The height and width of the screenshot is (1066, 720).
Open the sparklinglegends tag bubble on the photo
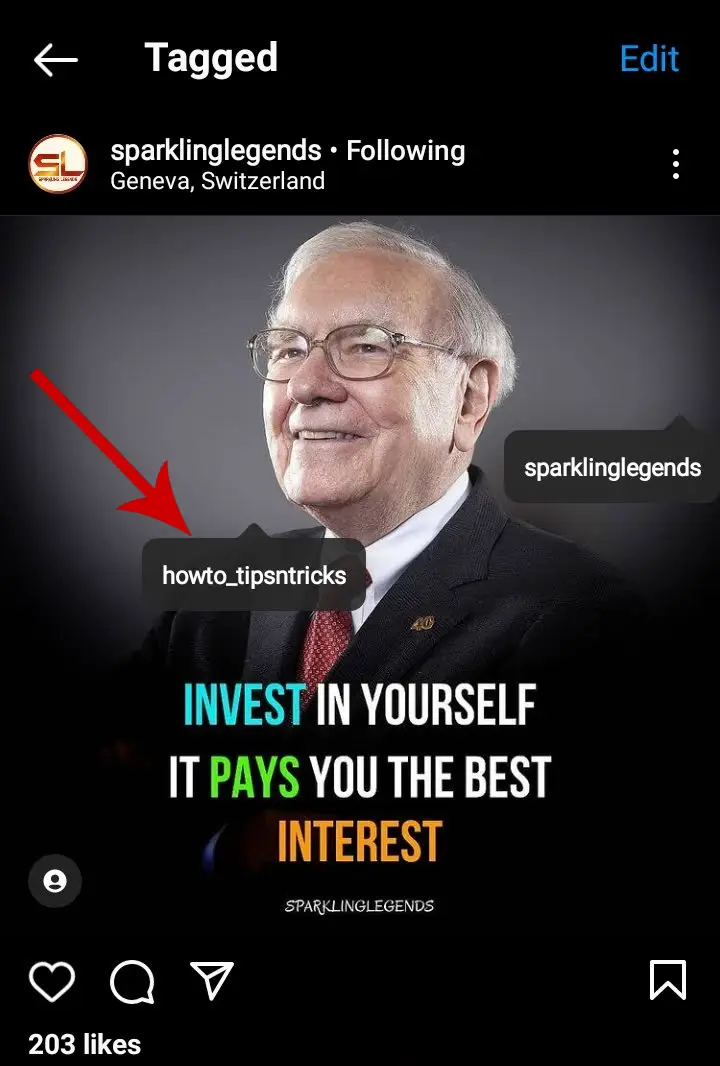[612, 468]
